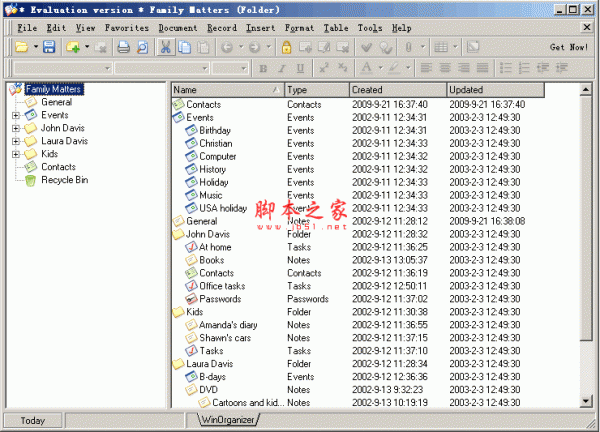600x432 pixels.
Task: Sort by the Name column header
Action: pos(228,90)
